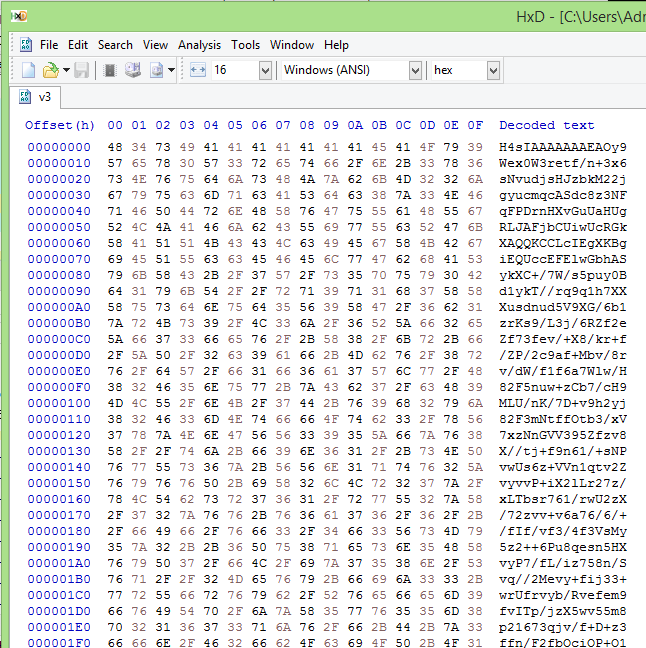Screen dimensions: 646x648
Task: Click the 0F column header
Action: click(x=475, y=125)
